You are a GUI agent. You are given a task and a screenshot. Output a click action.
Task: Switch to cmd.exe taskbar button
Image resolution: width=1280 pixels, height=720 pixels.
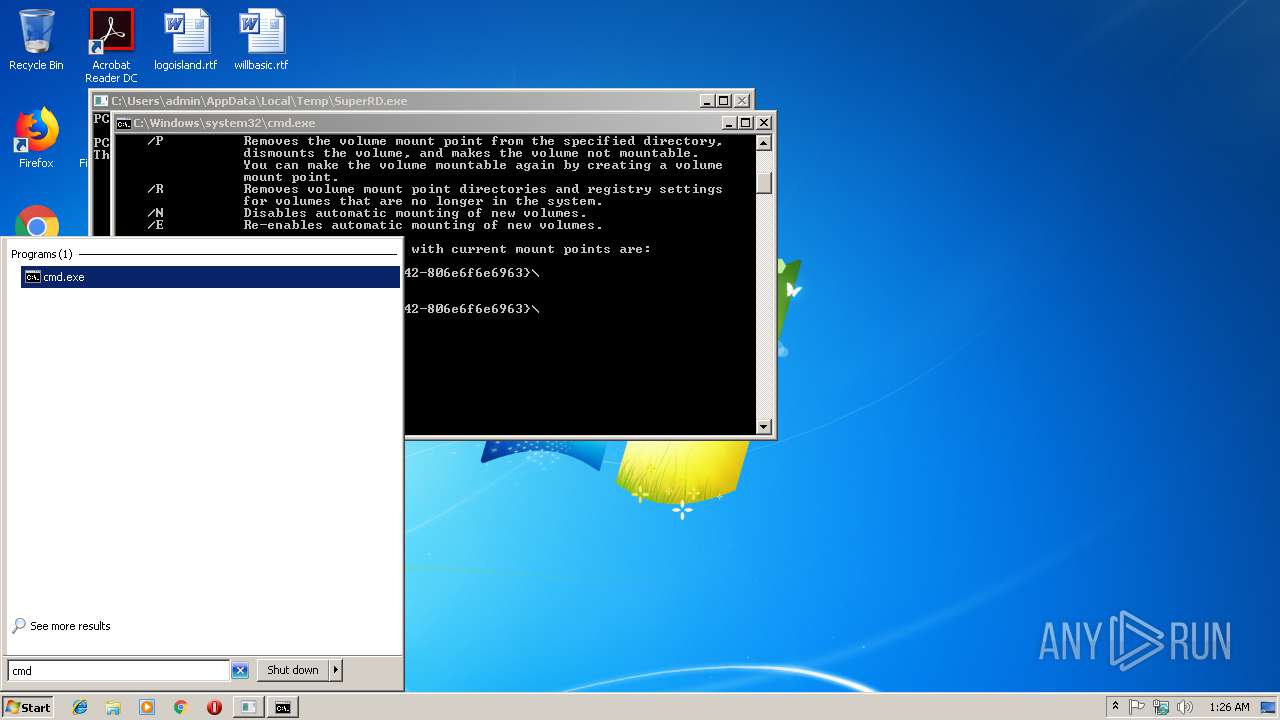coord(283,707)
